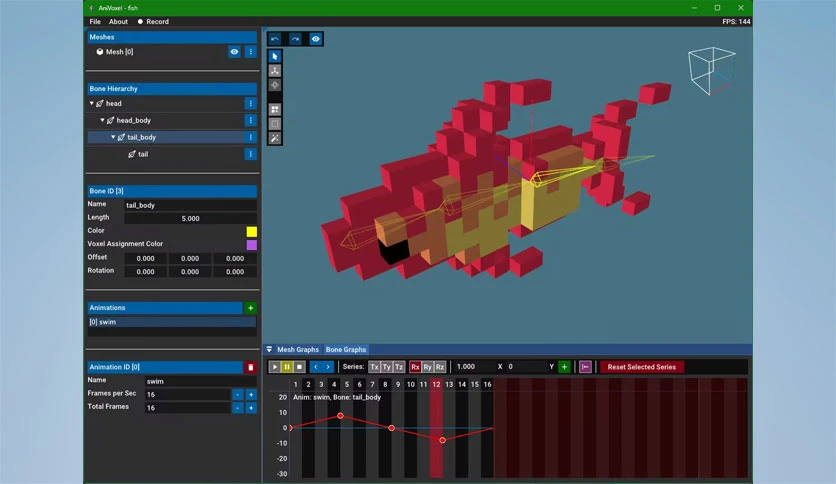836x484 pixels.
Task: Add keyframe with green plus button
Action: click(x=564, y=367)
